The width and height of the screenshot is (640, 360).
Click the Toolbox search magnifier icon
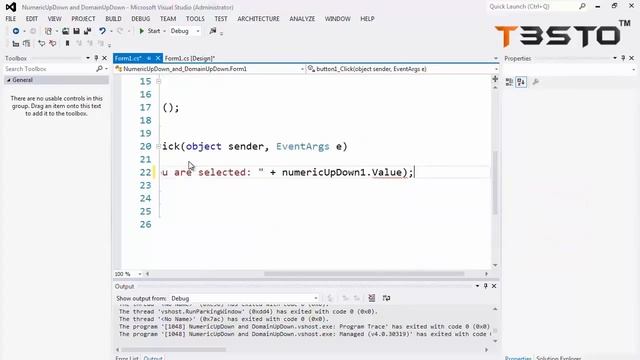(x=99, y=69)
